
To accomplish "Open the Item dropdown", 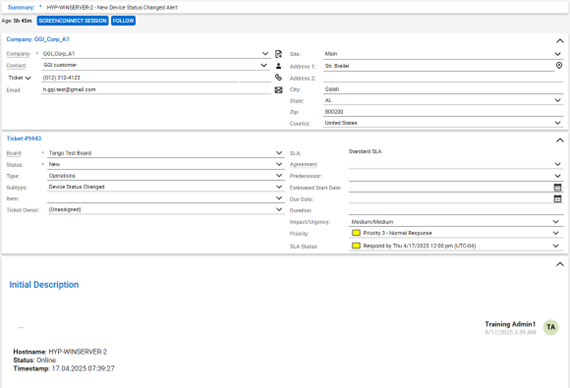I will click(279, 198).
